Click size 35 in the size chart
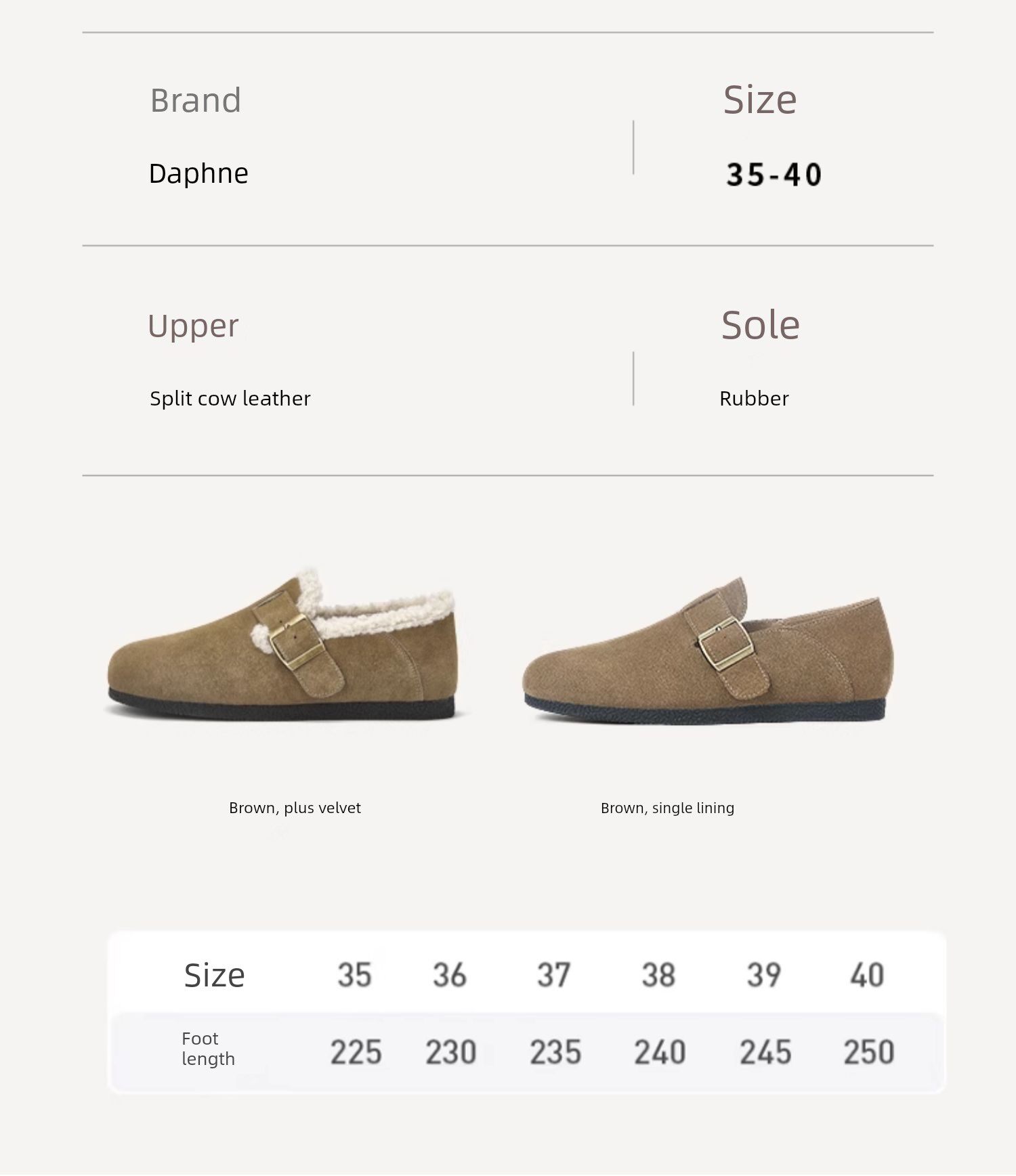Viewport: 1016px width, 1176px height. 354,976
